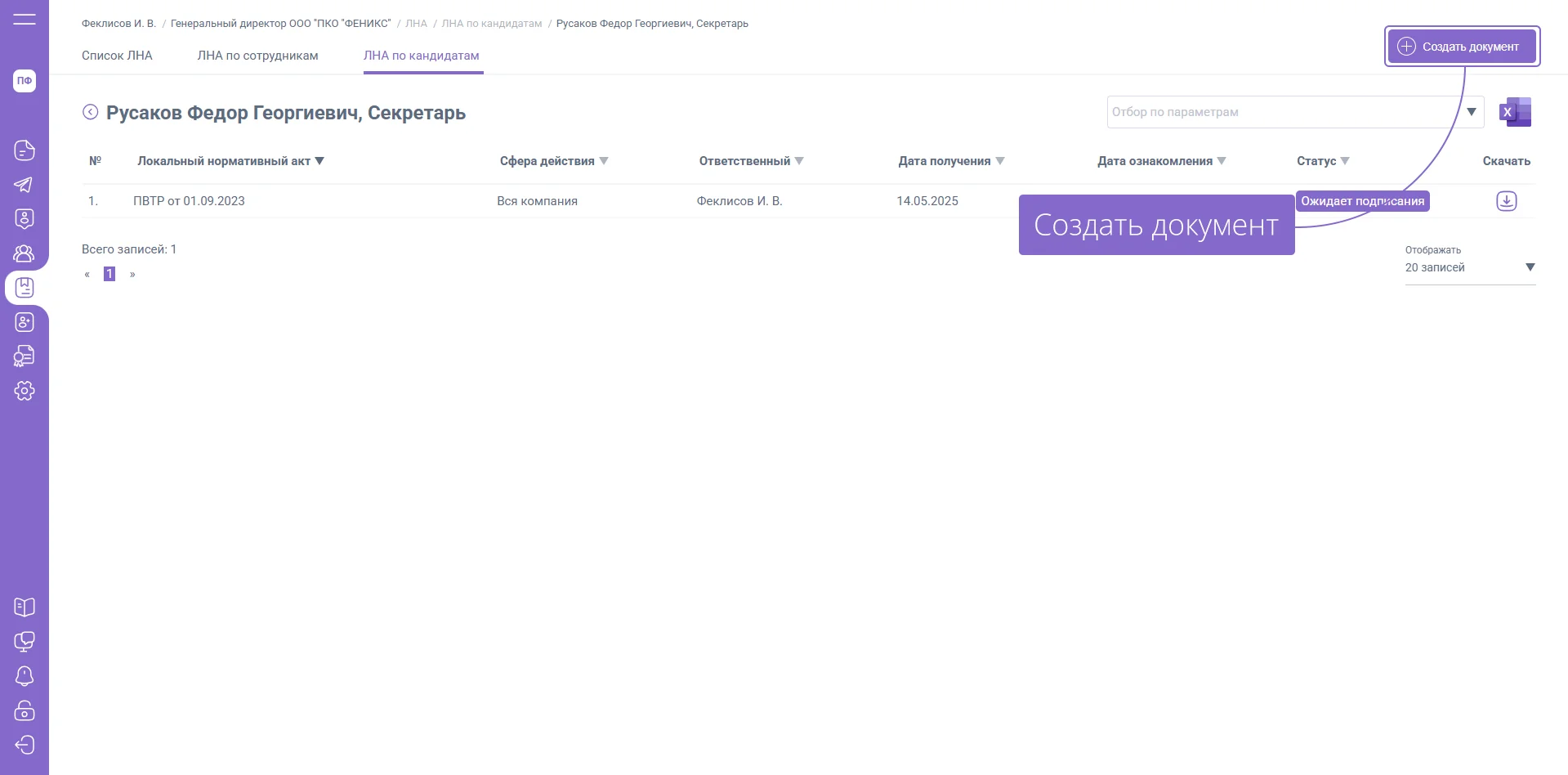Viewport: 1568px width, 775px height.
Task: Open the Статус column filter
Action: pos(1345,161)
